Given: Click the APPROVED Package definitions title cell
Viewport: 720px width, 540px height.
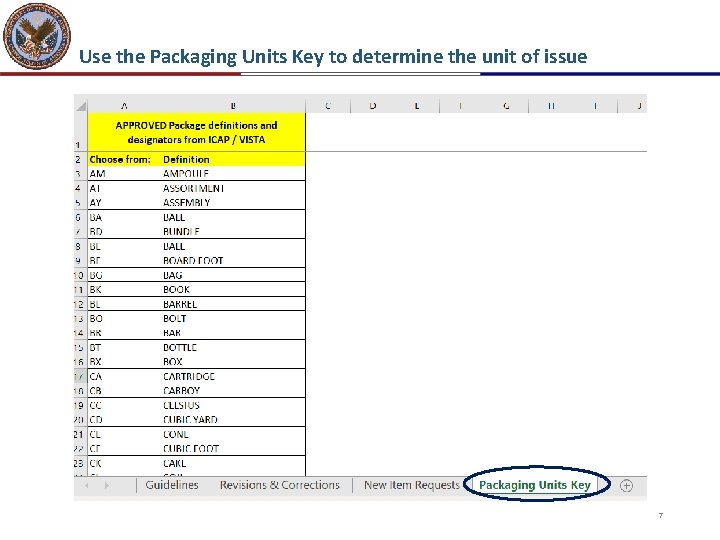Looking at the screenshot, I should 197,132.
